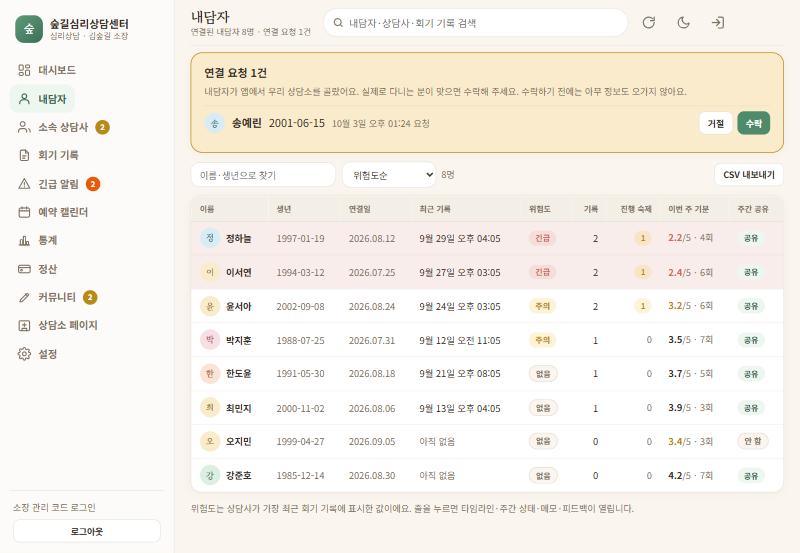The image size is (800, 553).
Task: Click the 회기 기록 document icon
Action: pos(24,155)
